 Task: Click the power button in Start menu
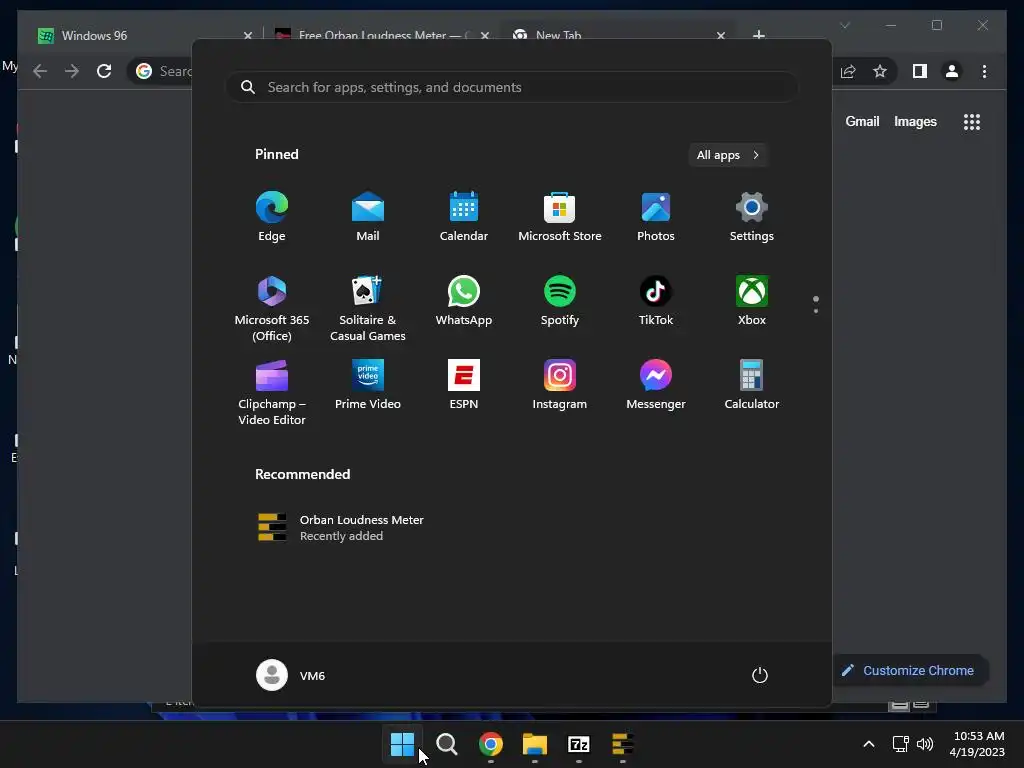pyautogui.click(x=760, y=675)
